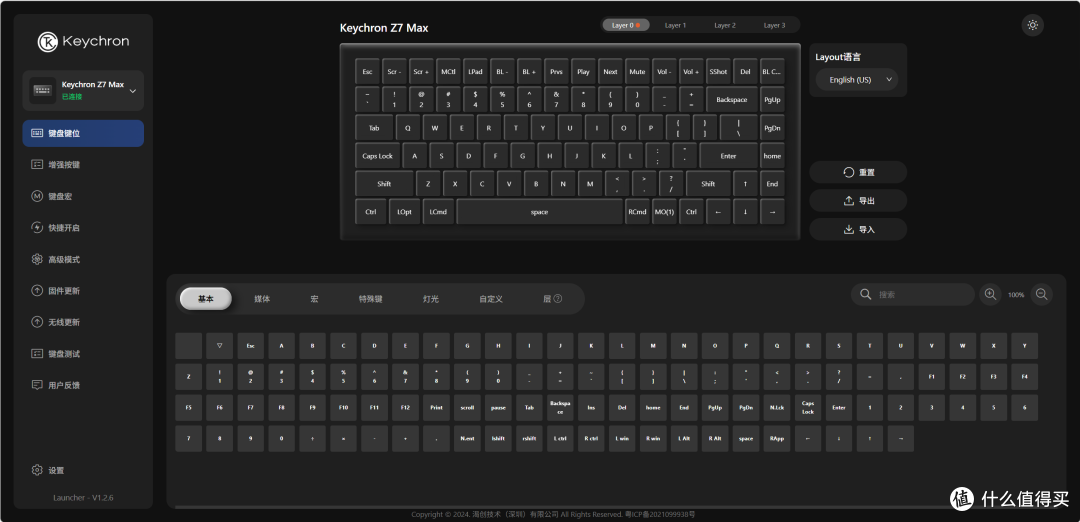Select the LPad key on the keyboard layout
This screenshot has width=1080, height=522.
(475, 72)
